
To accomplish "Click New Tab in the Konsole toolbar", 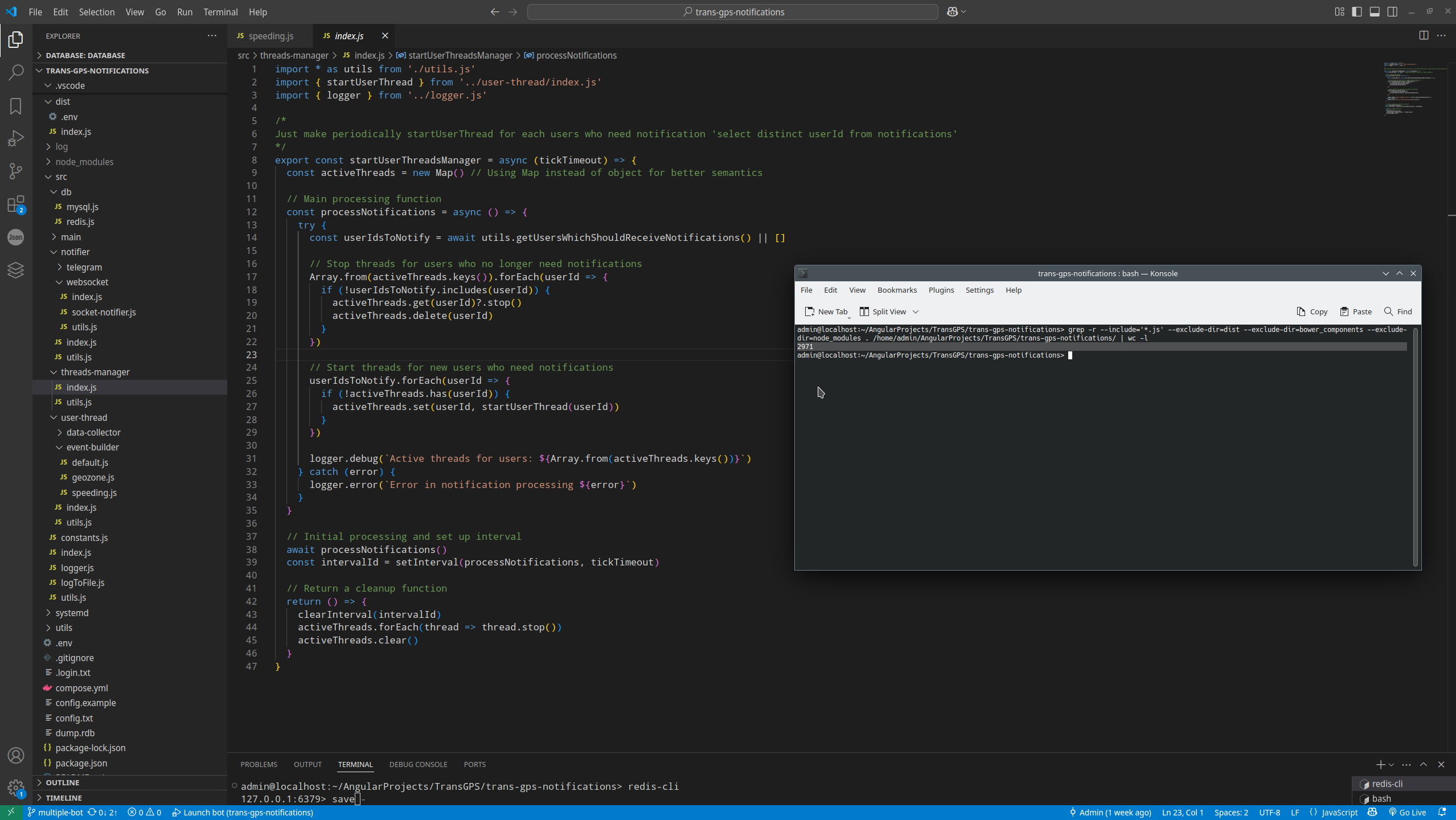I will 826,311.
